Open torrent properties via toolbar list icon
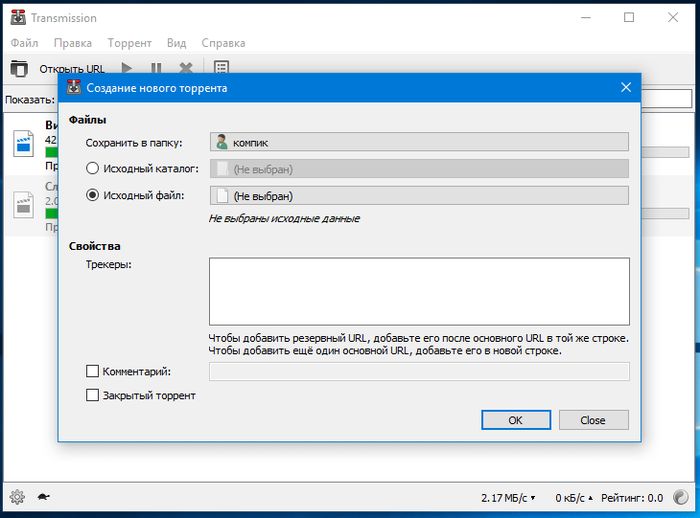The image size is (700, 518). coord(221,69)
